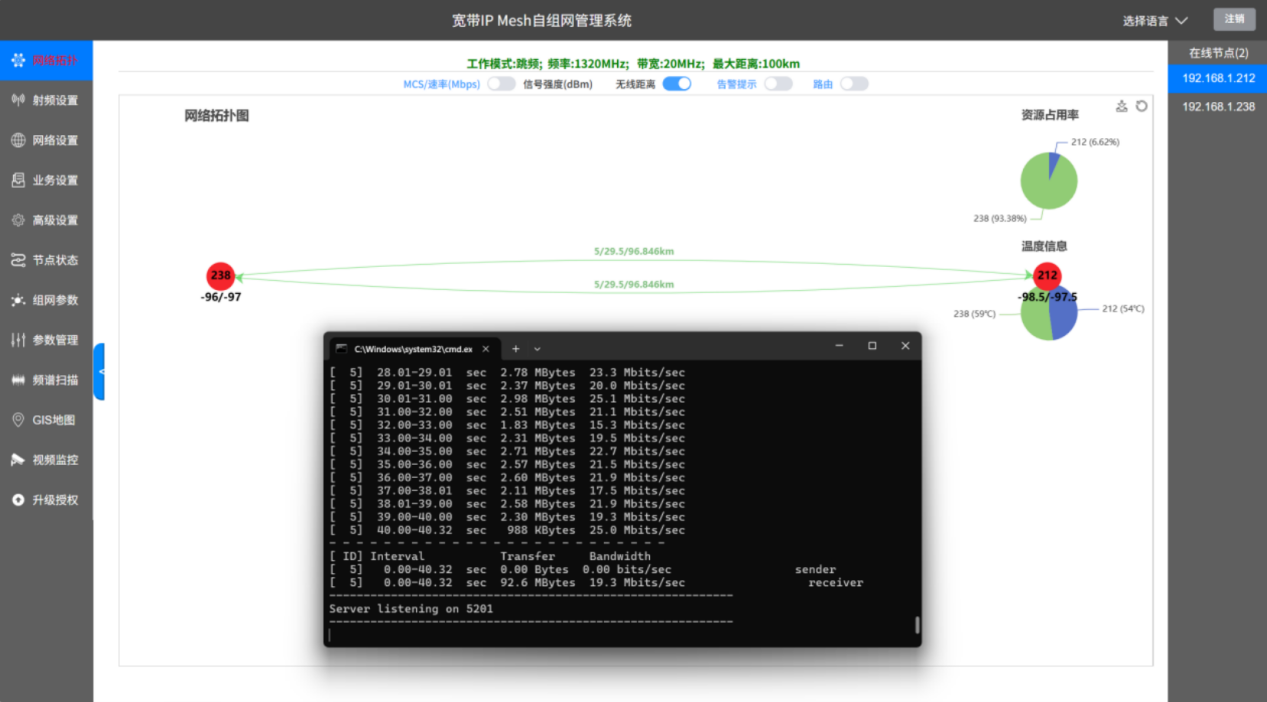1267x702 pixels.
Task: Open the terminal new-tab dropdown arrow
Action: click(x=537, y=349)
